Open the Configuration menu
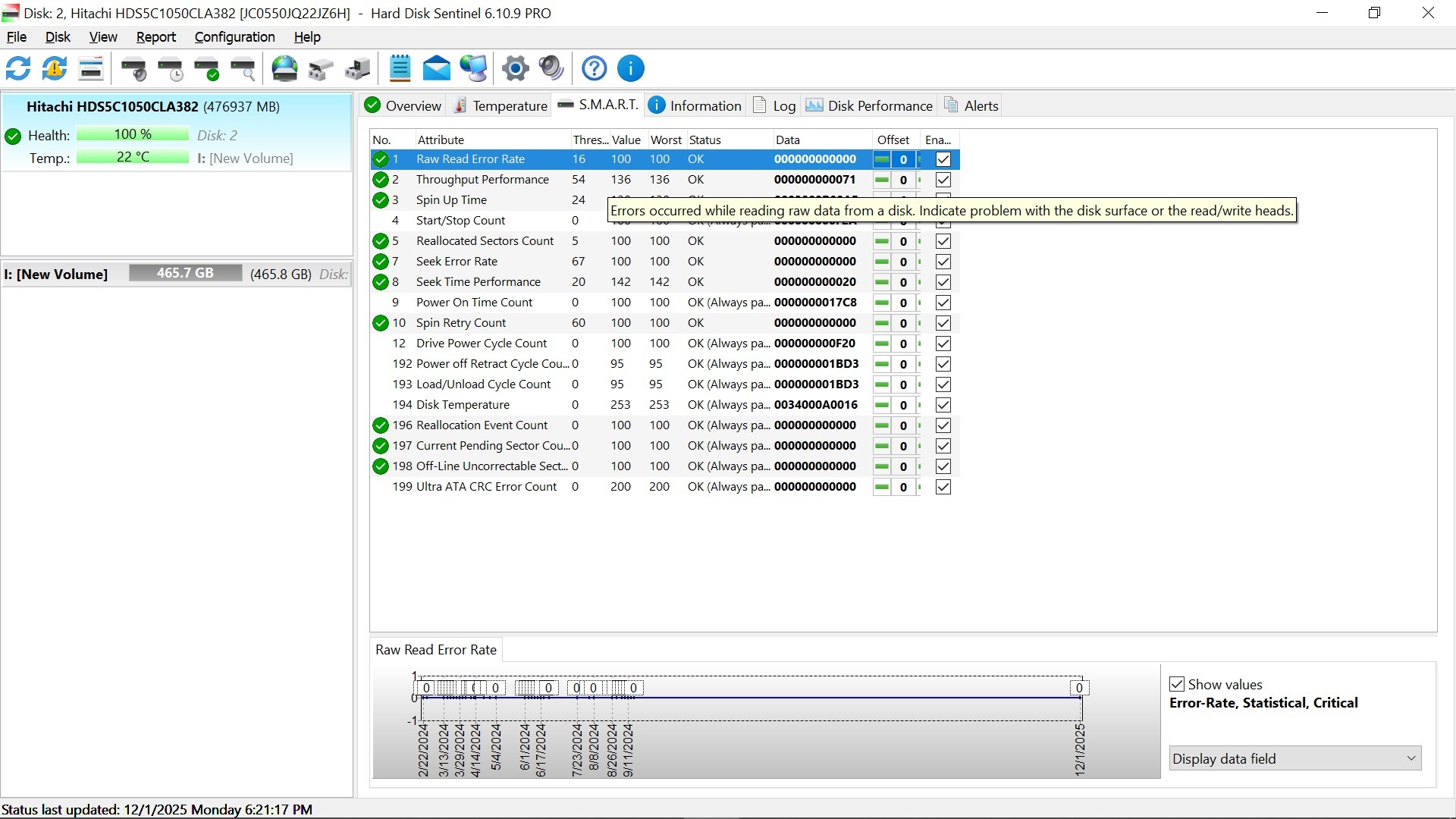 tap(234, 37)
